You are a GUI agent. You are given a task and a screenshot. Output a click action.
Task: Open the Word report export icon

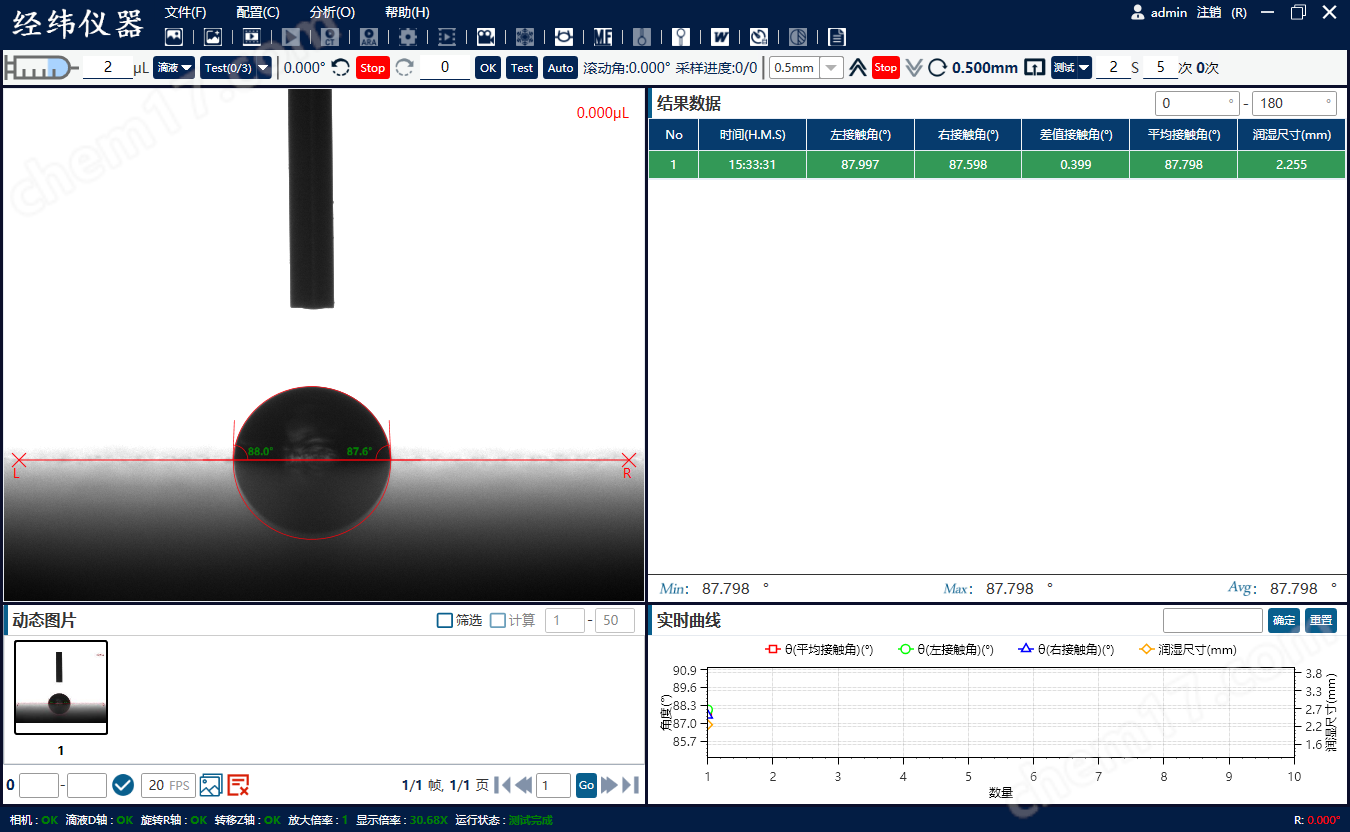click(x=720, y=37)
